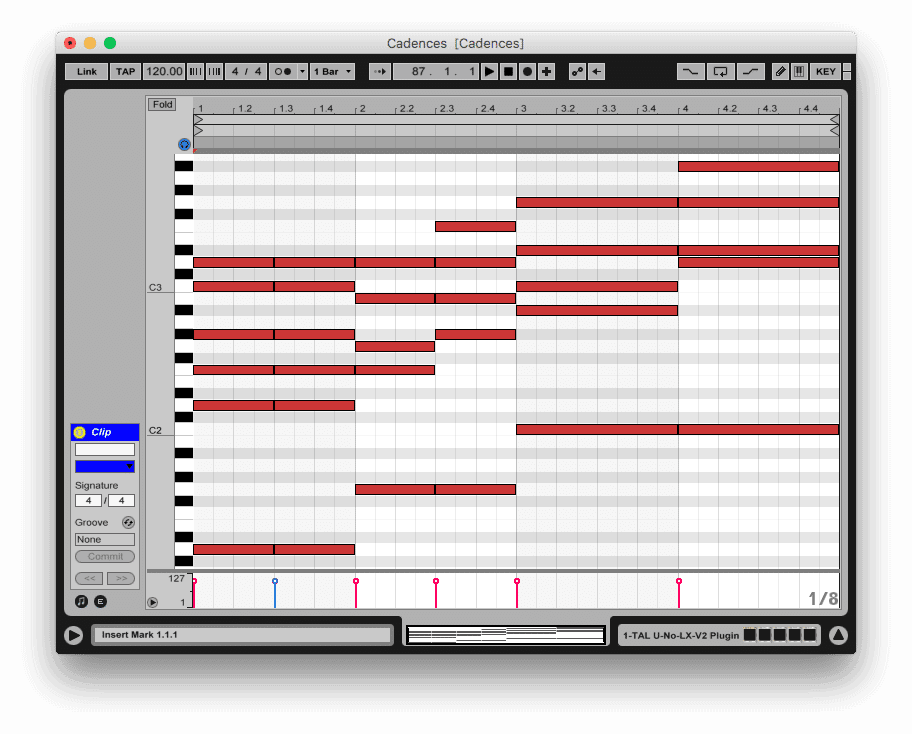Toggle the Follow playback arrow button

pyautogui.click(x=379, y=72)
